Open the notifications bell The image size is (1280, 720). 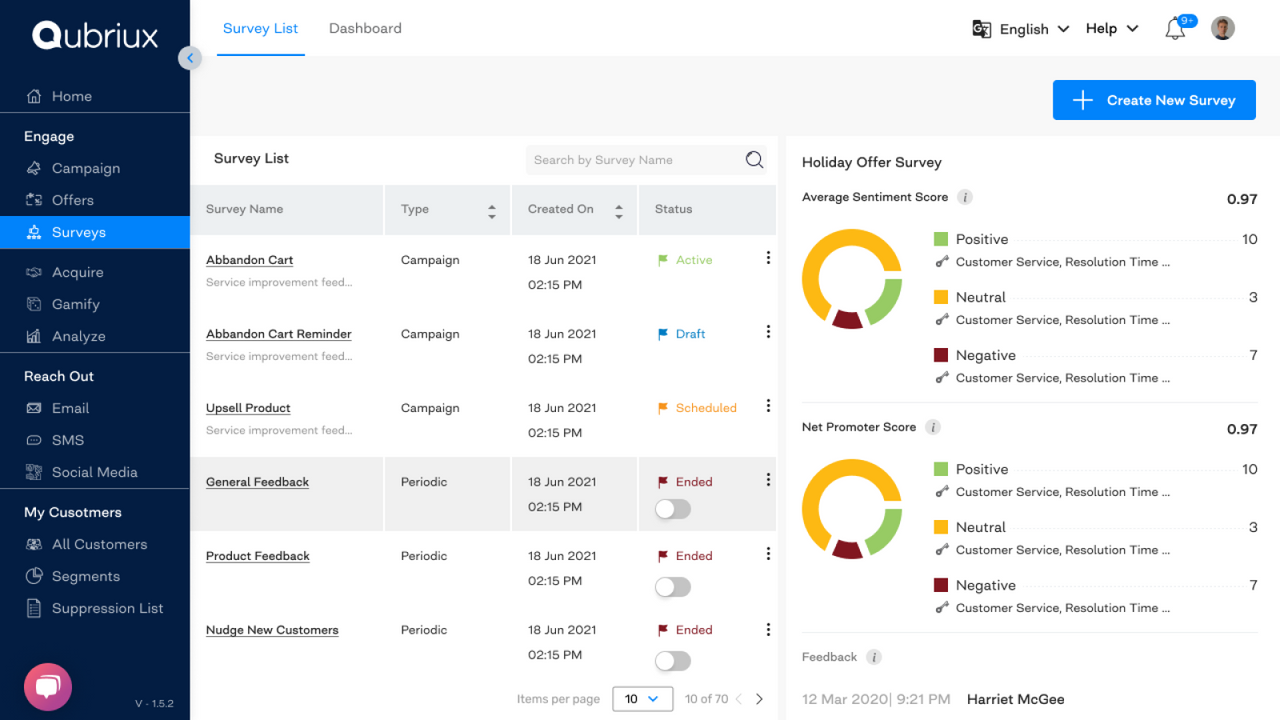[1173, 28]
